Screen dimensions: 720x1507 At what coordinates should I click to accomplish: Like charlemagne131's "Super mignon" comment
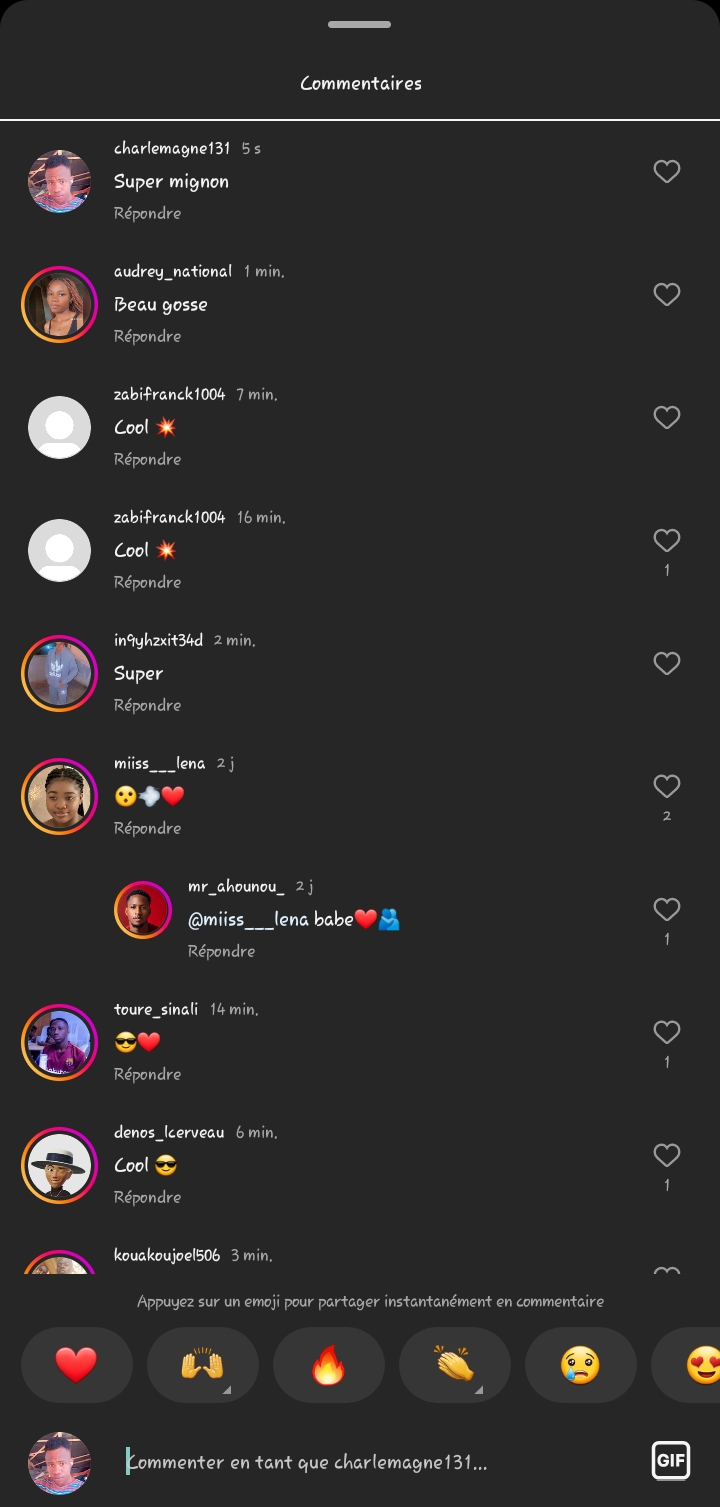pos(667,172)
